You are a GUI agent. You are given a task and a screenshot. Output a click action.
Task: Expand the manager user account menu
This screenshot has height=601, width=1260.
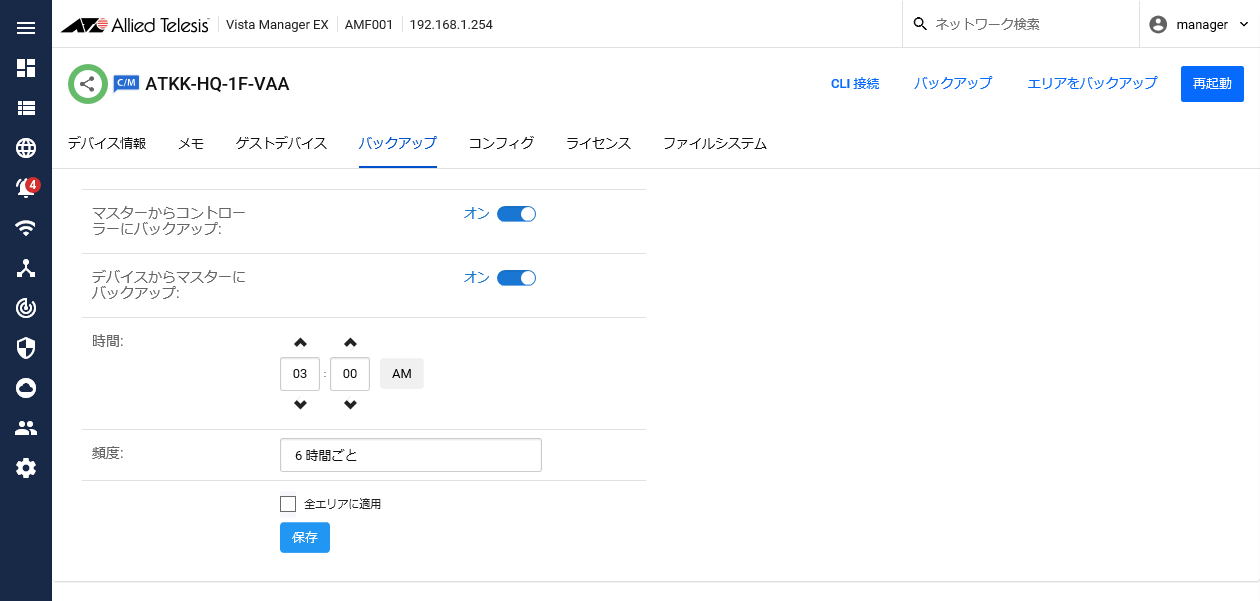1199,25
